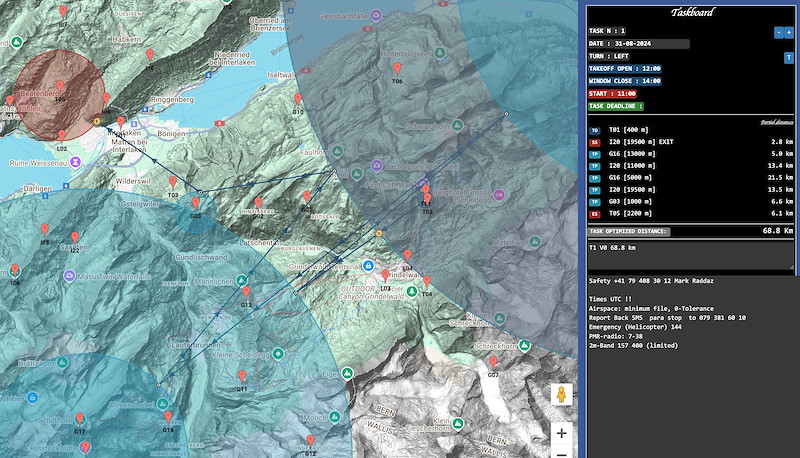Select the G13 waypoint pin
This screenshot has height=458, width=800.
tap(246, 293)
